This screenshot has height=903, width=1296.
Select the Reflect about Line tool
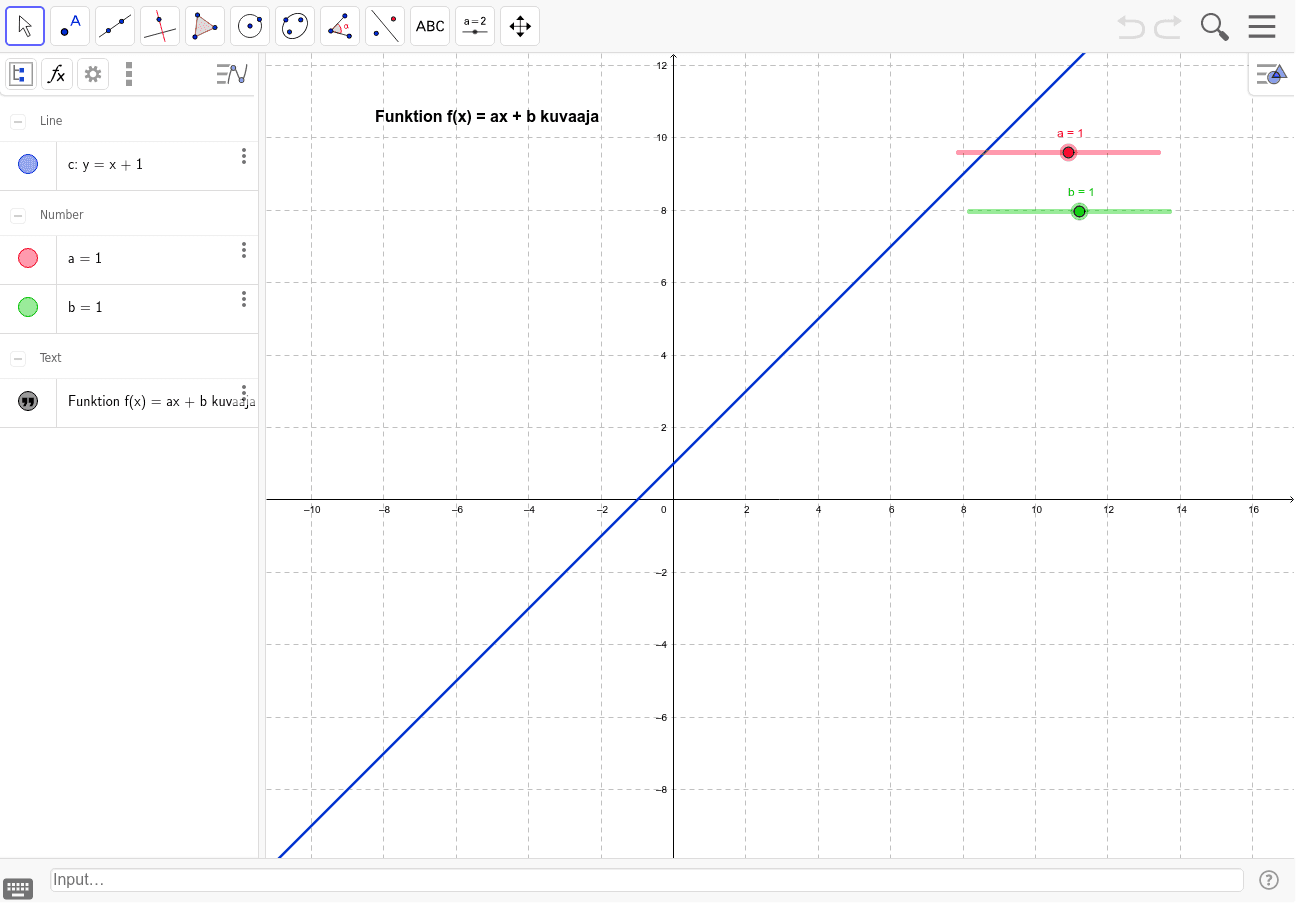pyautogui.click(x=385, y=26)
